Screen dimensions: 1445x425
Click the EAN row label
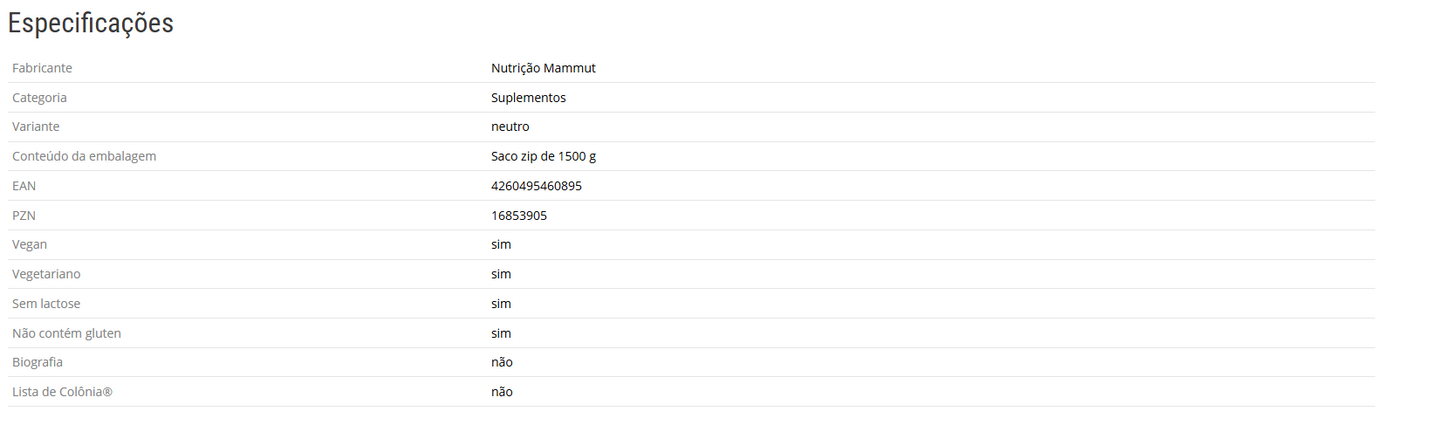pos(24,186)
